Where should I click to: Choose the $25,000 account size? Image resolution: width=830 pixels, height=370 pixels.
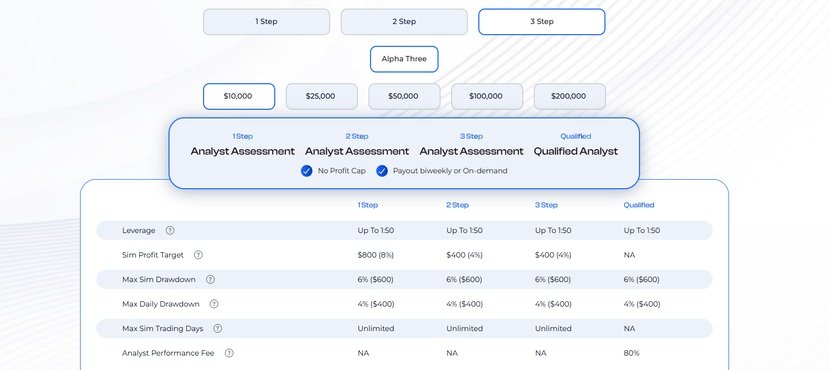321,96
